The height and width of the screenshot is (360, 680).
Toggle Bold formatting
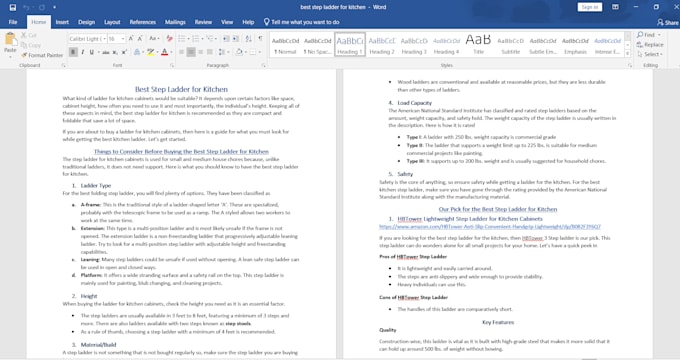[x=73, y=52]
